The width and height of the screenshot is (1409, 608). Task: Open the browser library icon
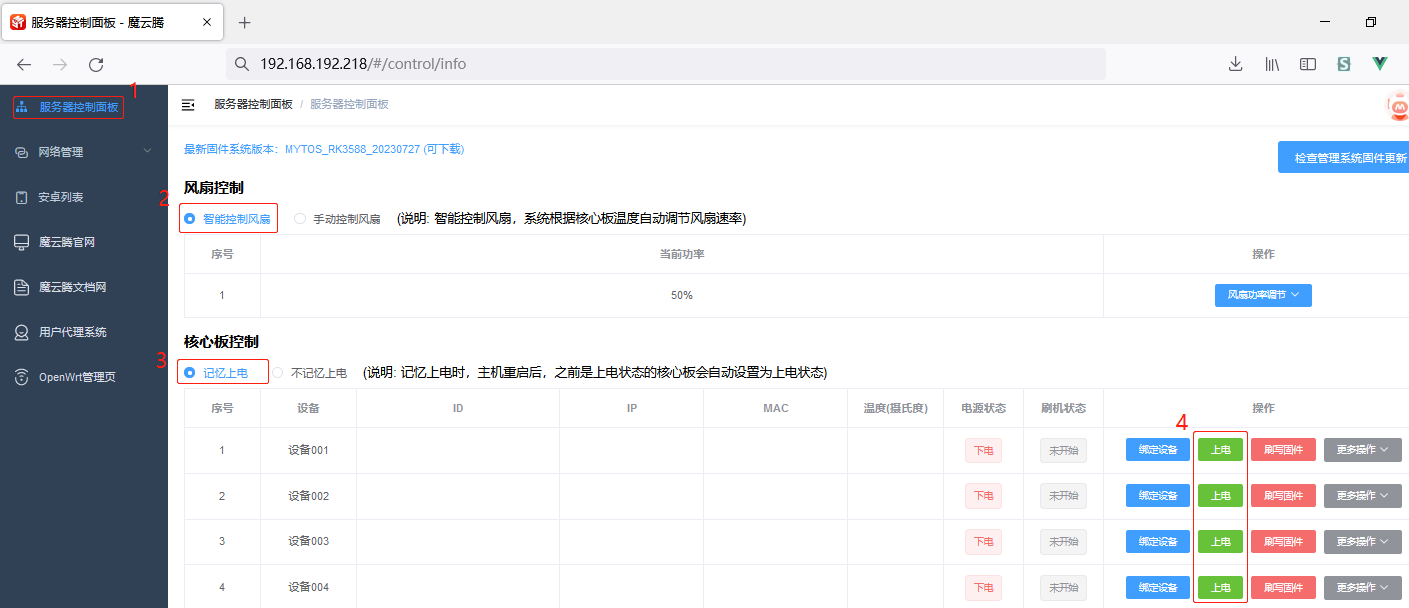1272,64
